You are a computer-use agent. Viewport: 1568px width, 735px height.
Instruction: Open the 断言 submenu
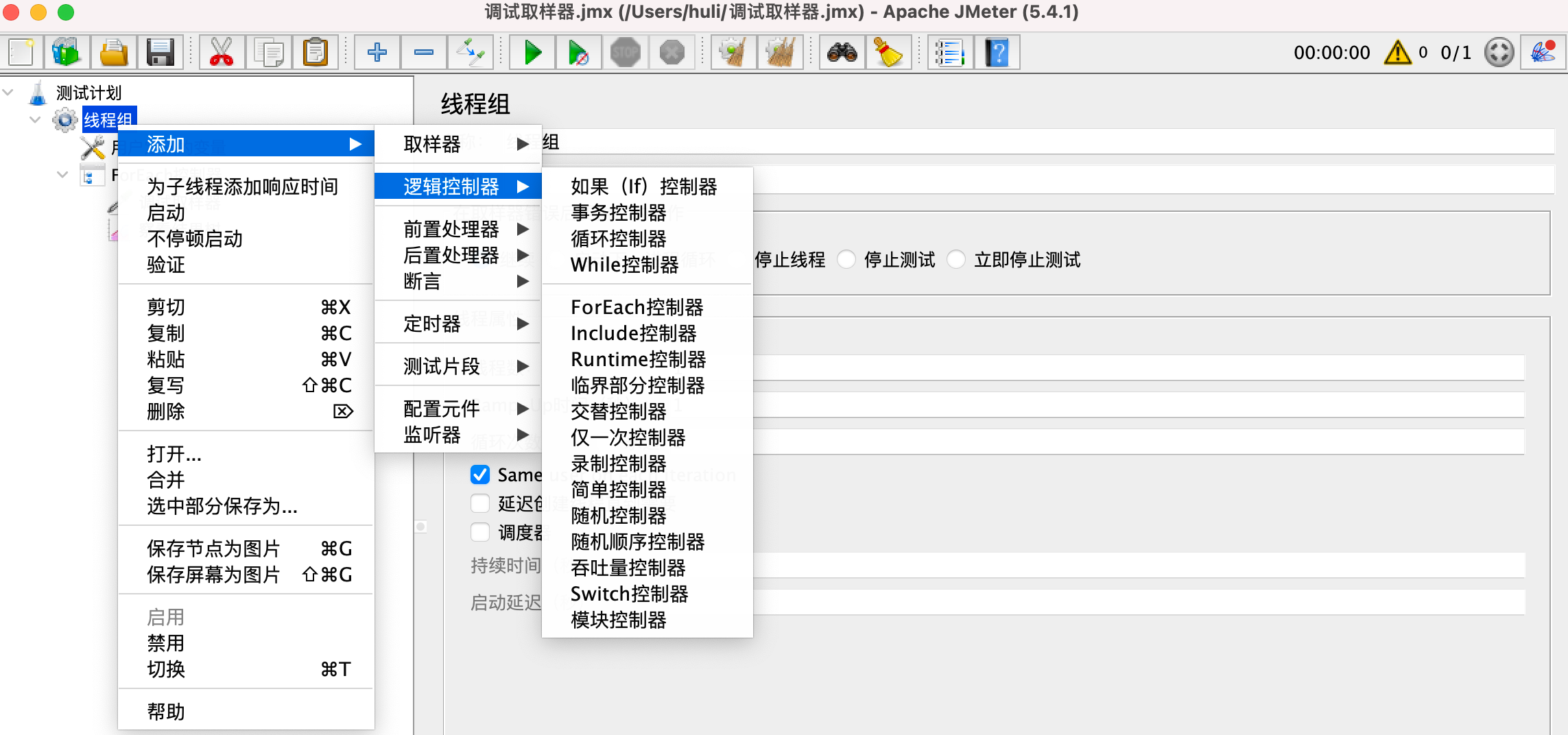tap(458, 281)
